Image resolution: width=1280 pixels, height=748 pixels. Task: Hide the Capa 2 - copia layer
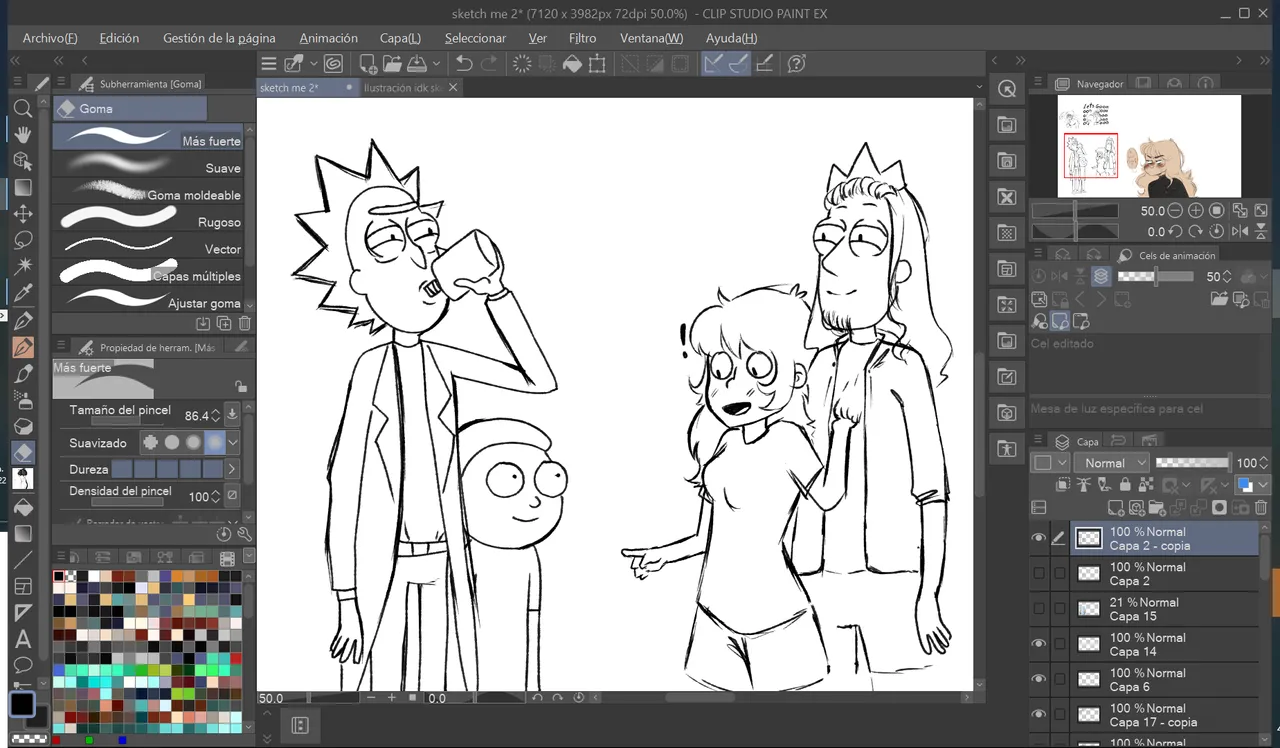pyautogui.click(x=1039, y=538)
